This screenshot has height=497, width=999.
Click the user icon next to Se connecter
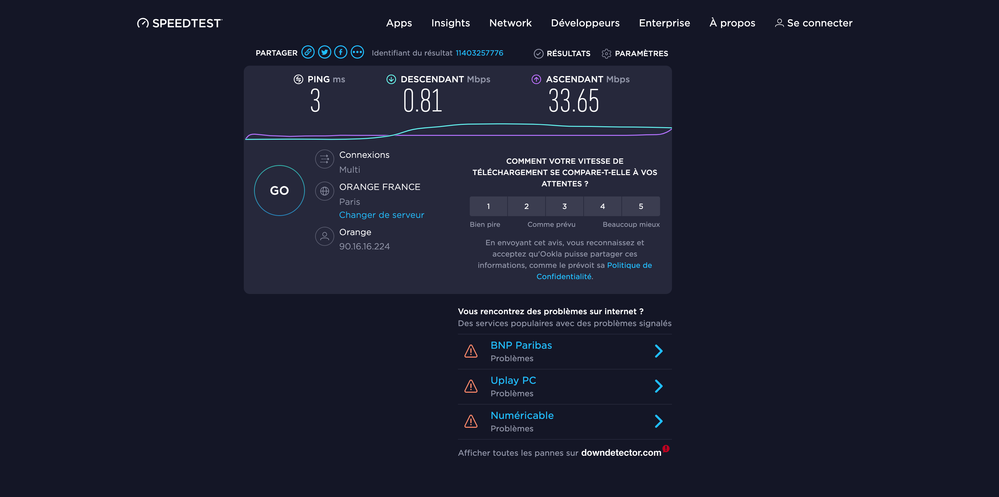coord(779,23)
